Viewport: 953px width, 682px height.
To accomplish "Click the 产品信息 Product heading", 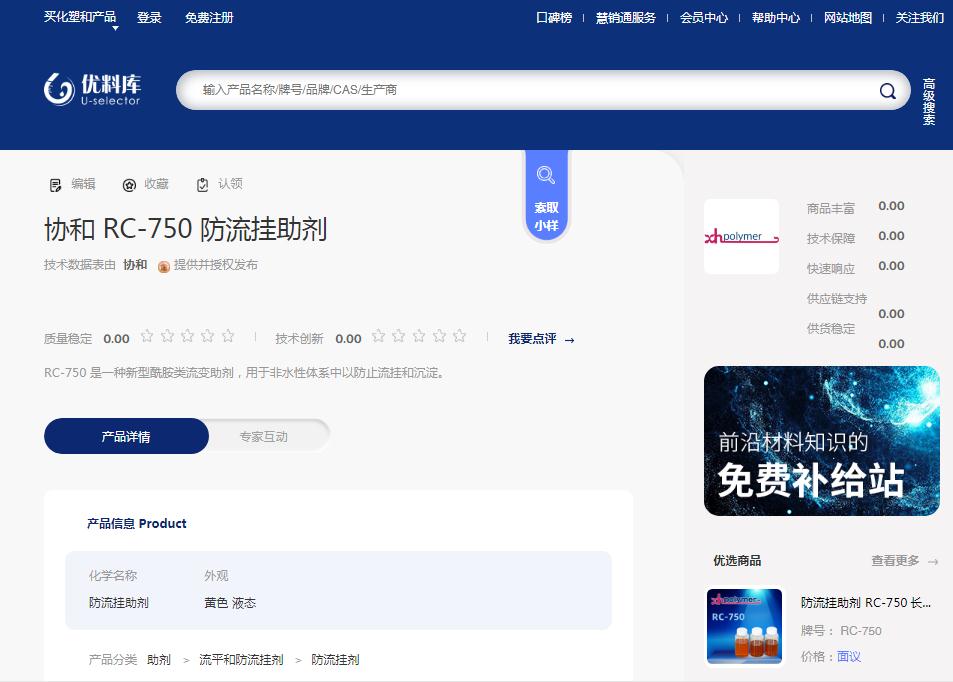I will (x=137, y=523).
